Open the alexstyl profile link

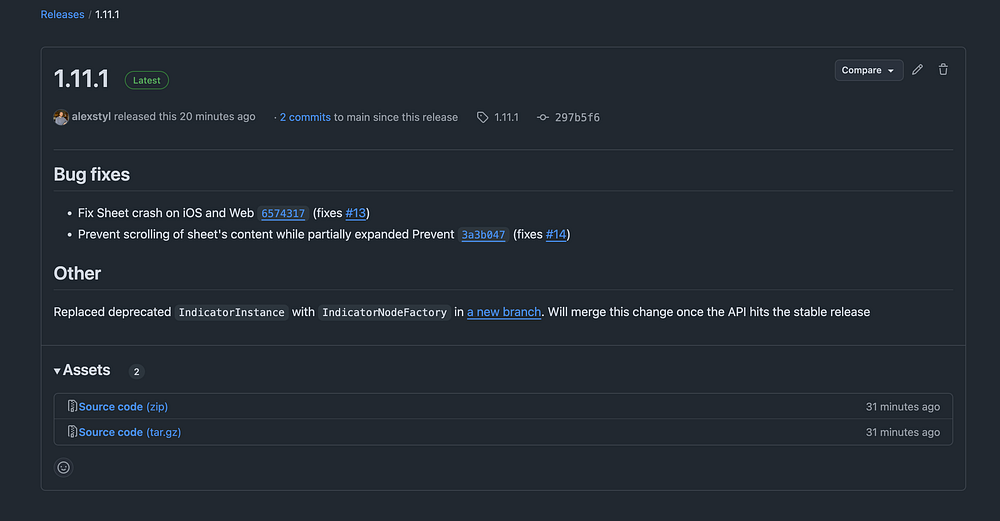point(91,117)
